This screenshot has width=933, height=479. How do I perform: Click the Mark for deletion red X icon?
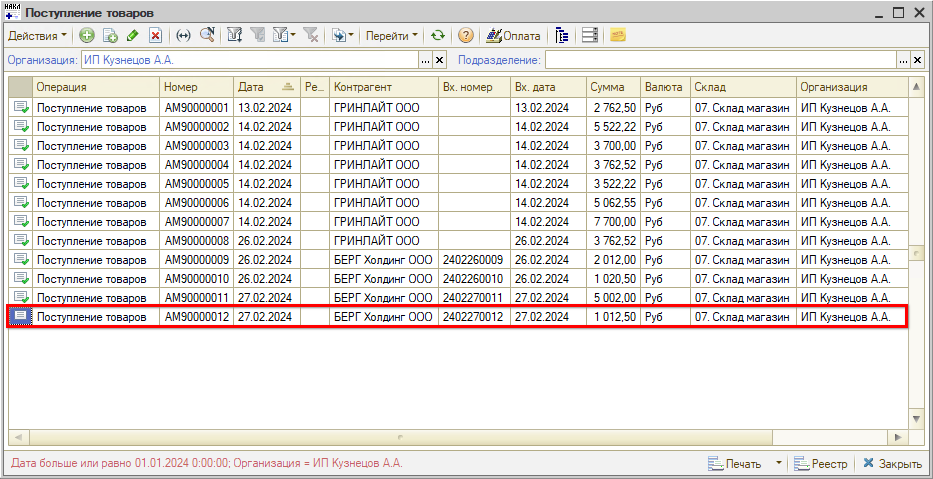155,36
